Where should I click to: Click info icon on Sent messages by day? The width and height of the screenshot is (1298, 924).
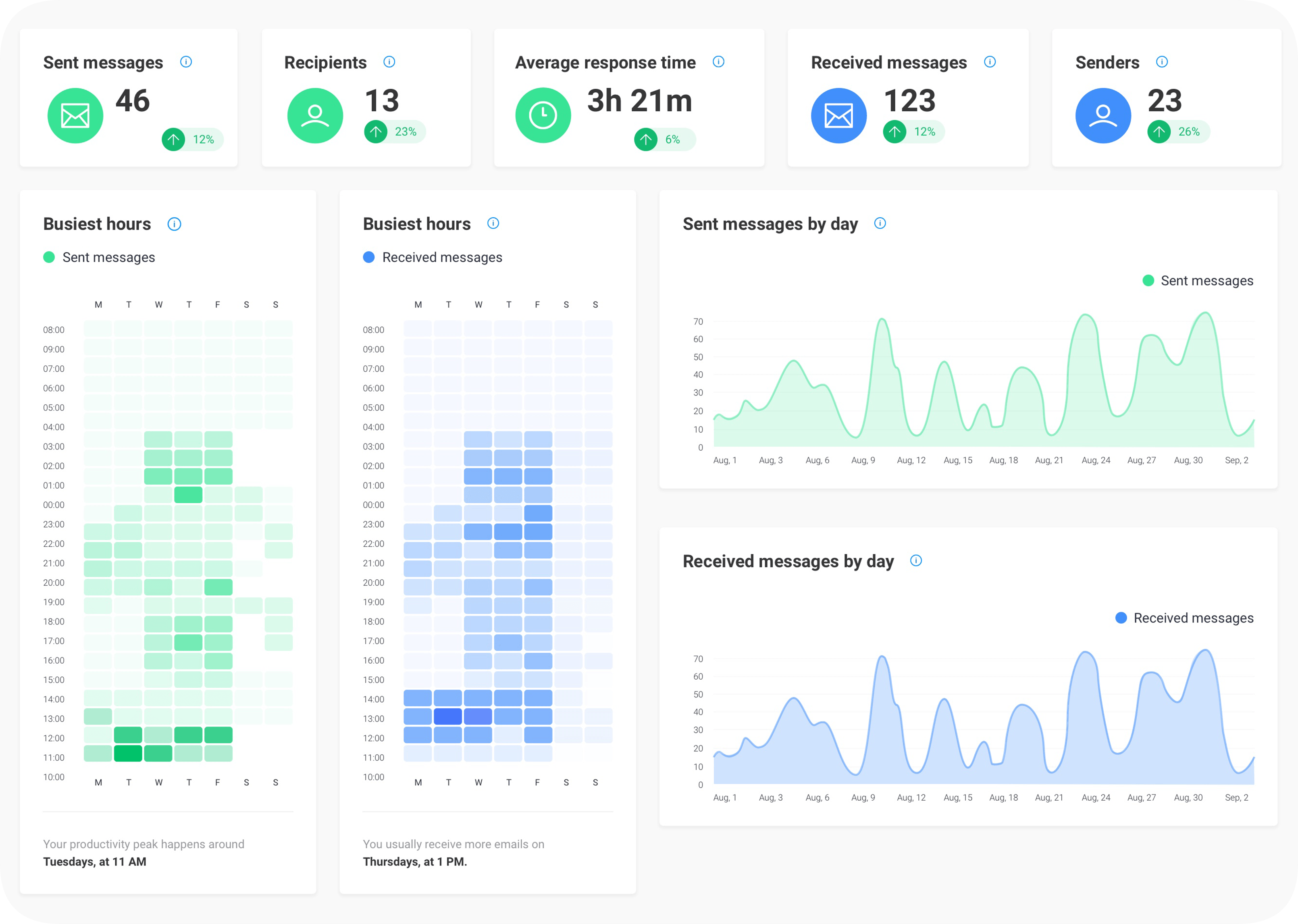880,223
